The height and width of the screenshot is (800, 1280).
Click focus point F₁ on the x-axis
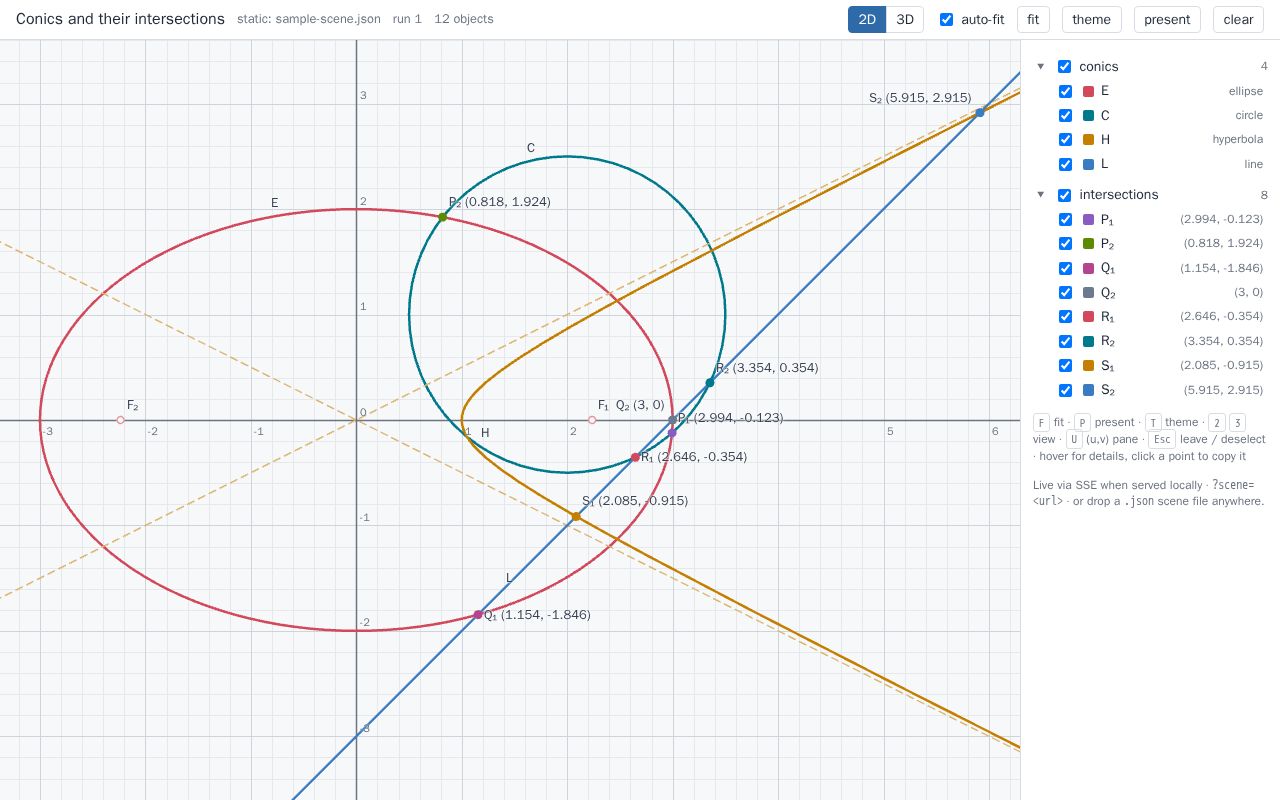[x=592, y=420]
